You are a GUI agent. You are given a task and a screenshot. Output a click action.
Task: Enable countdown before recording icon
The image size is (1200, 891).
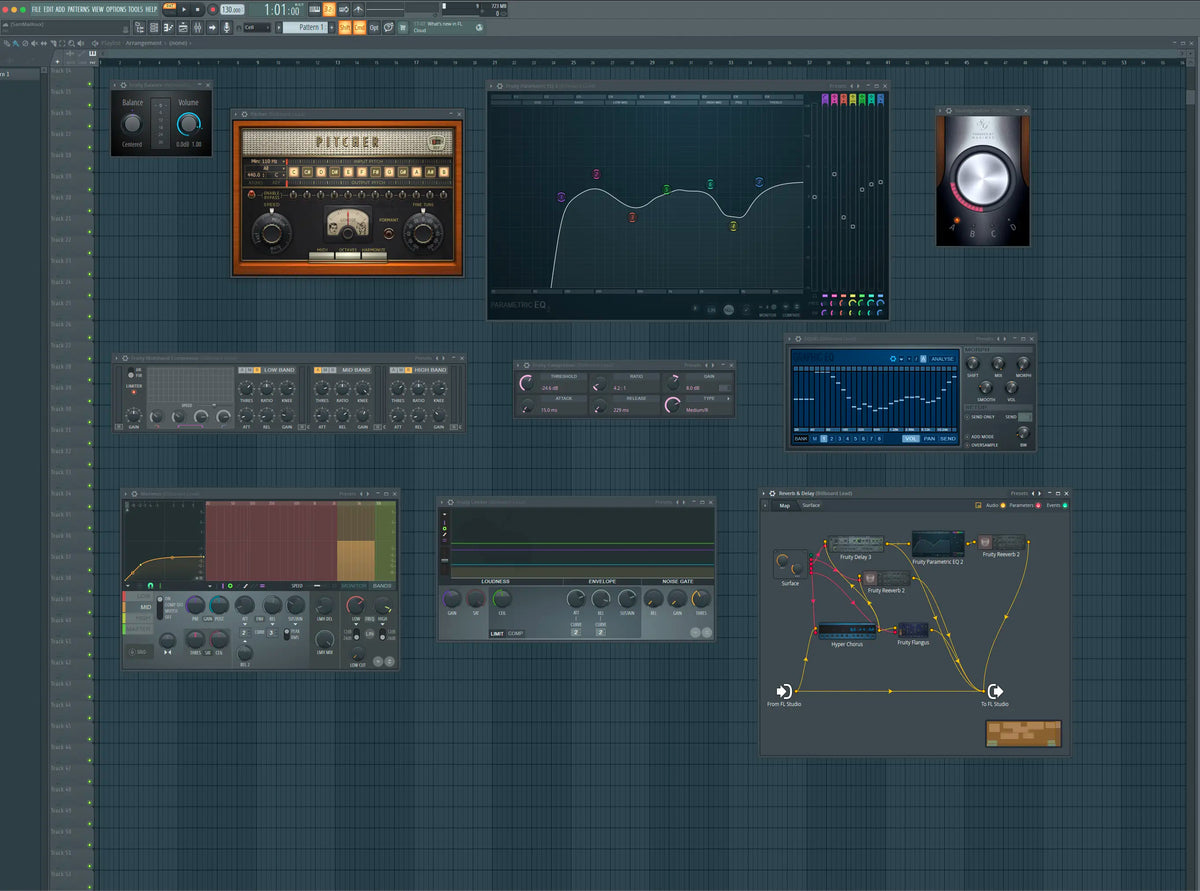(x=329, y=9)
